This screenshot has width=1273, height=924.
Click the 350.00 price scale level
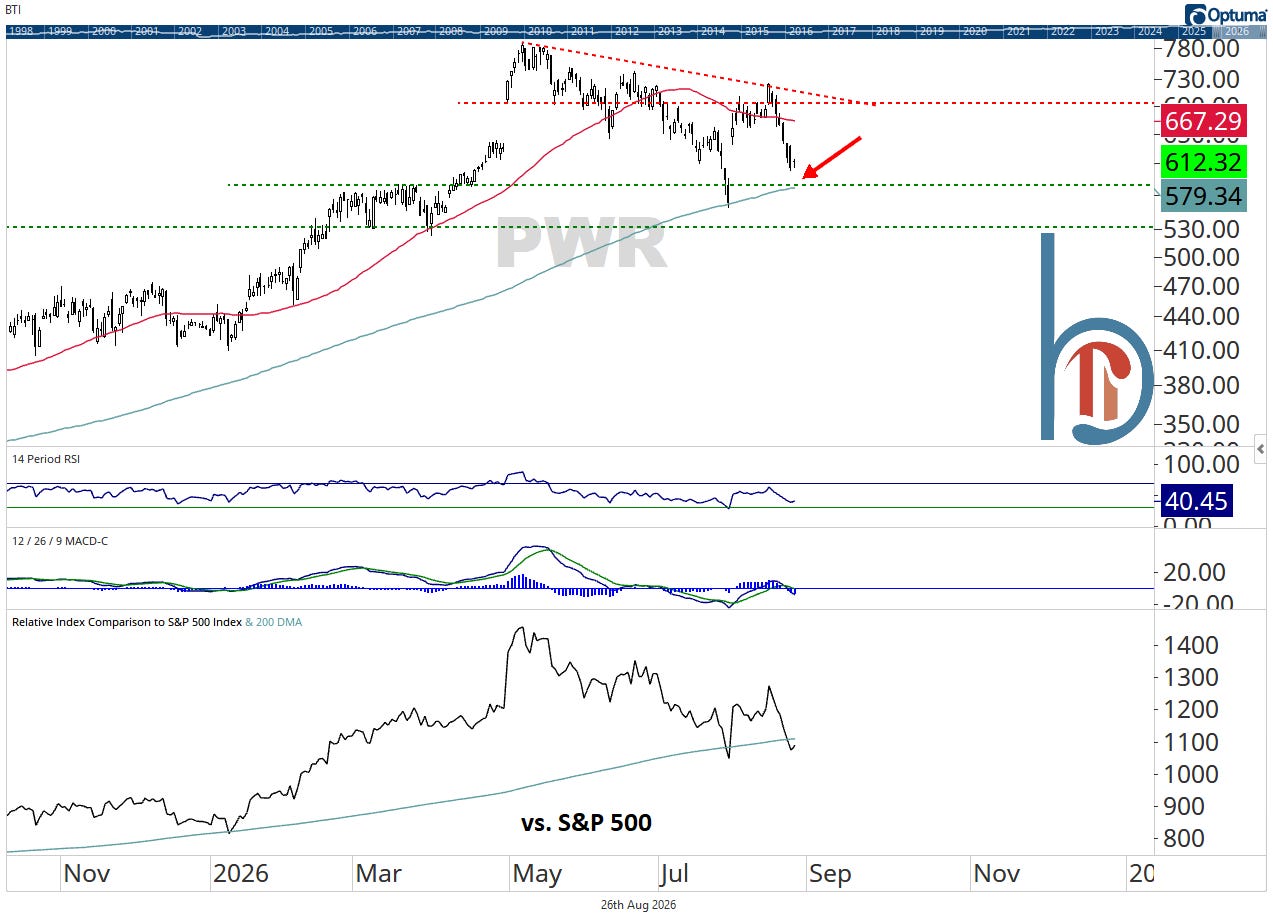point(1200,424)
